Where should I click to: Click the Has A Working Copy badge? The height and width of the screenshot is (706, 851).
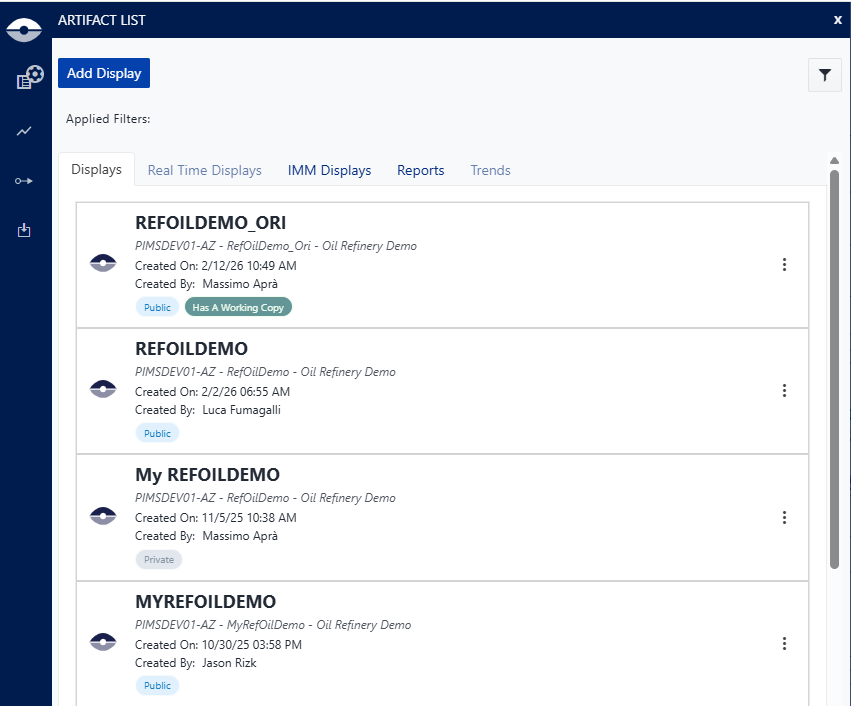pos(238,307)
